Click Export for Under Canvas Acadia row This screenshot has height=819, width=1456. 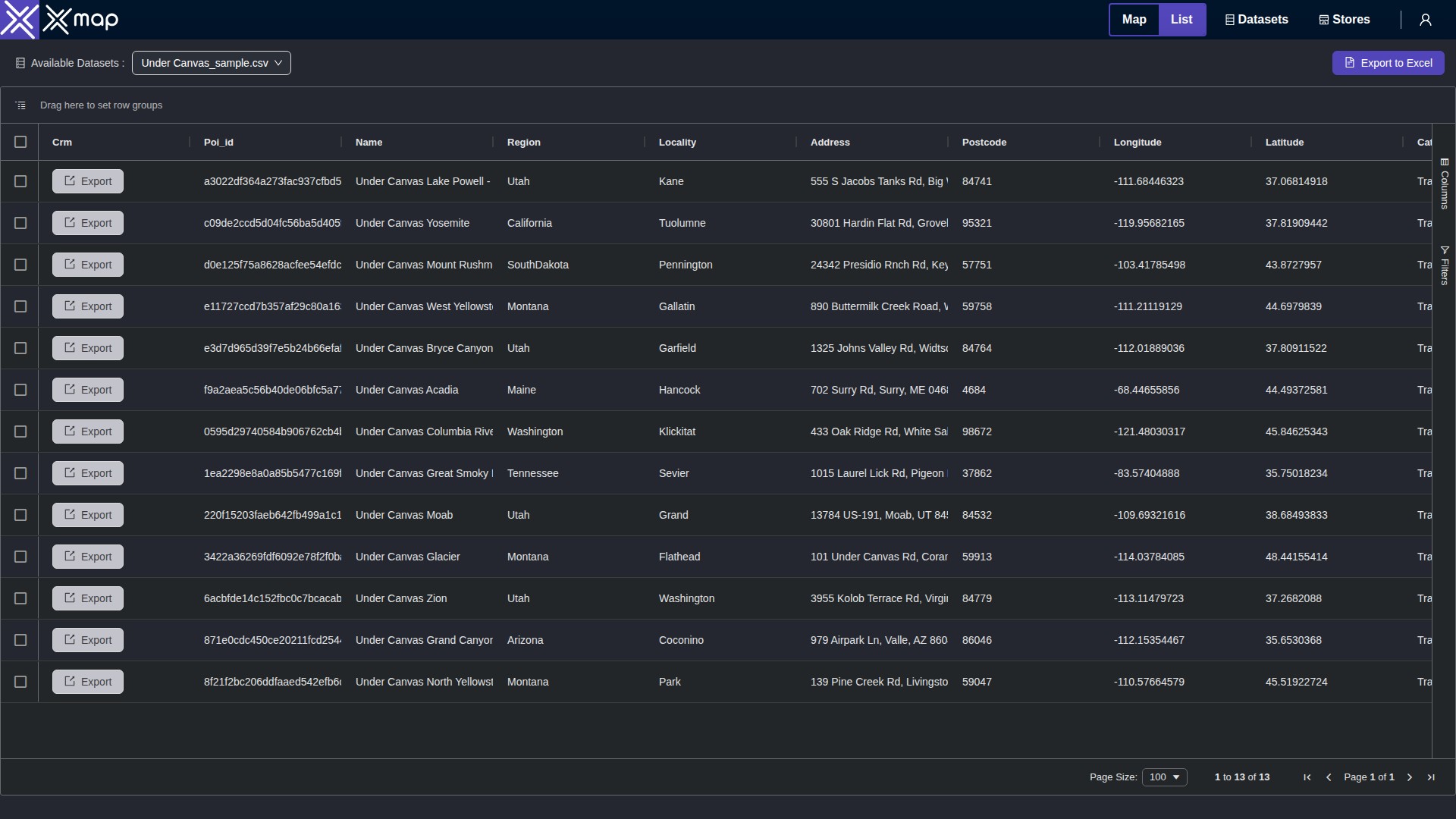coord(88,390)
